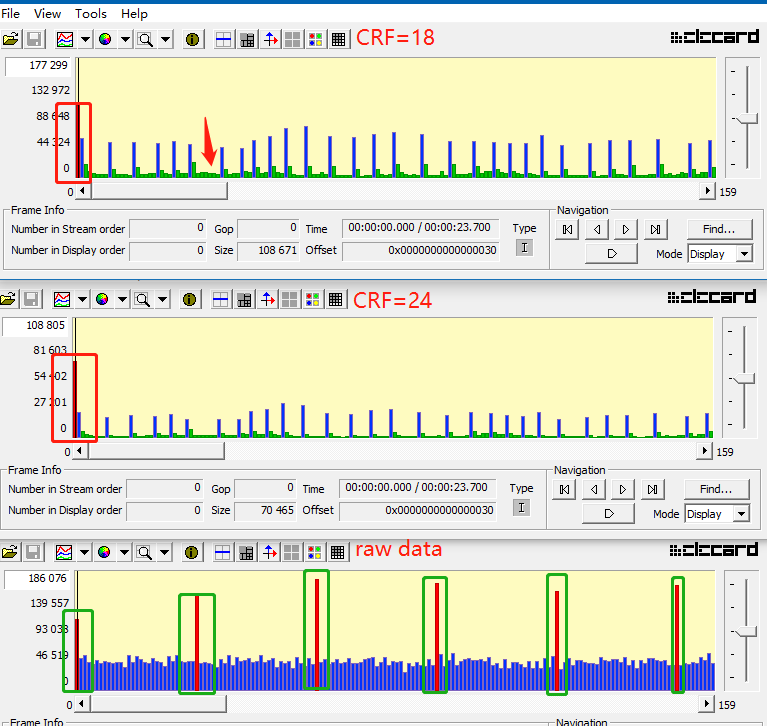
Task: Click colored squares icon in CRF=24 toolbar
Action: (313, 299)
